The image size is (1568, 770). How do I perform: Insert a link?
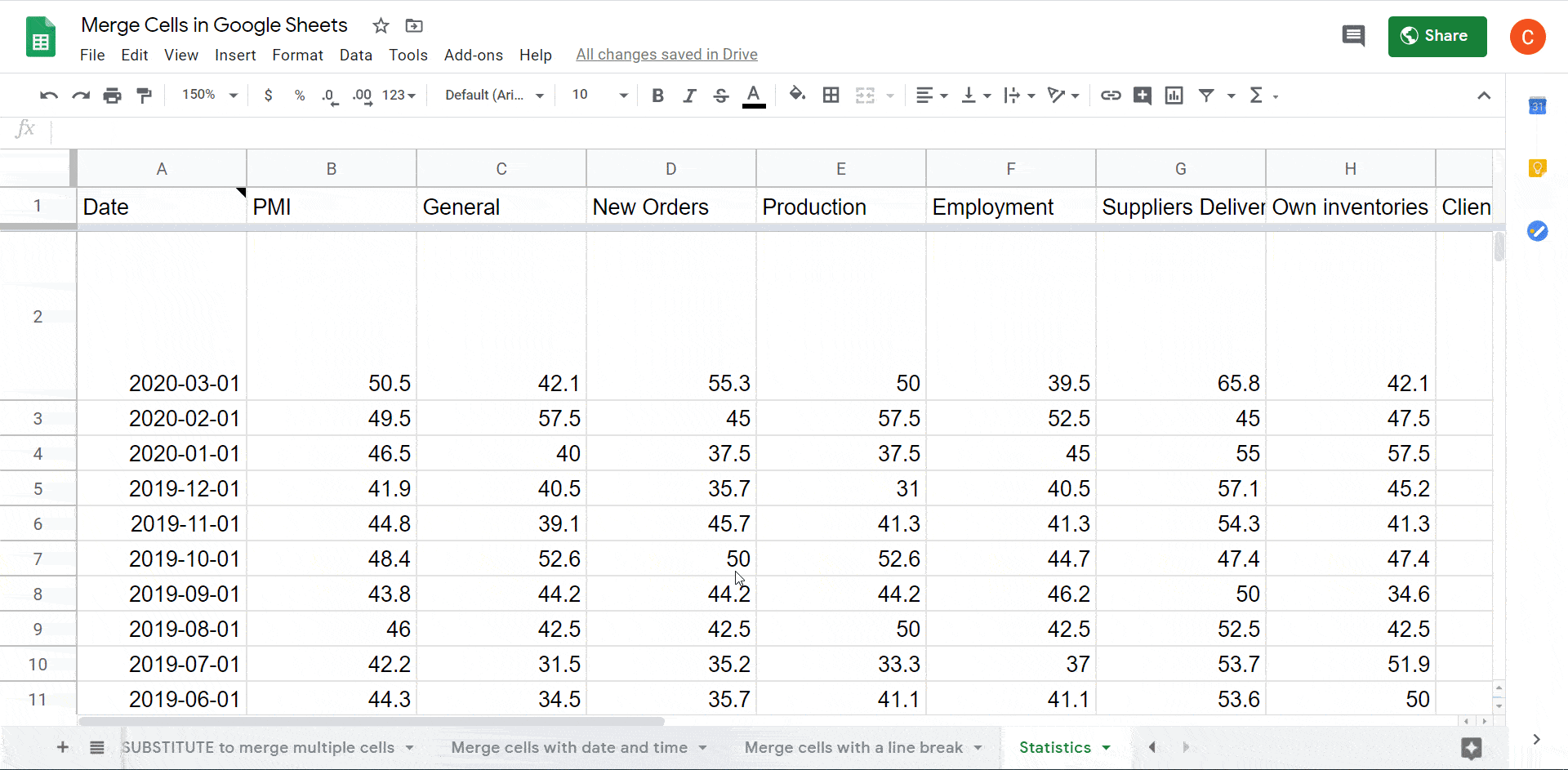(1110, 96)
